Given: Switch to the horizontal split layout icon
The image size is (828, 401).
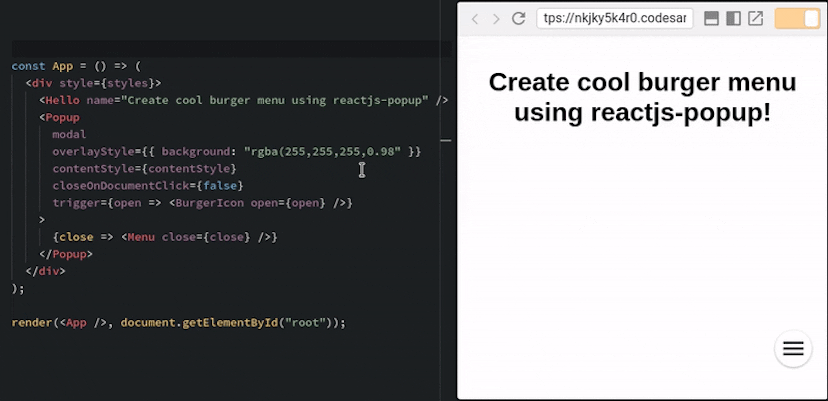Looking at the screenshot, I should pos(712,19).
